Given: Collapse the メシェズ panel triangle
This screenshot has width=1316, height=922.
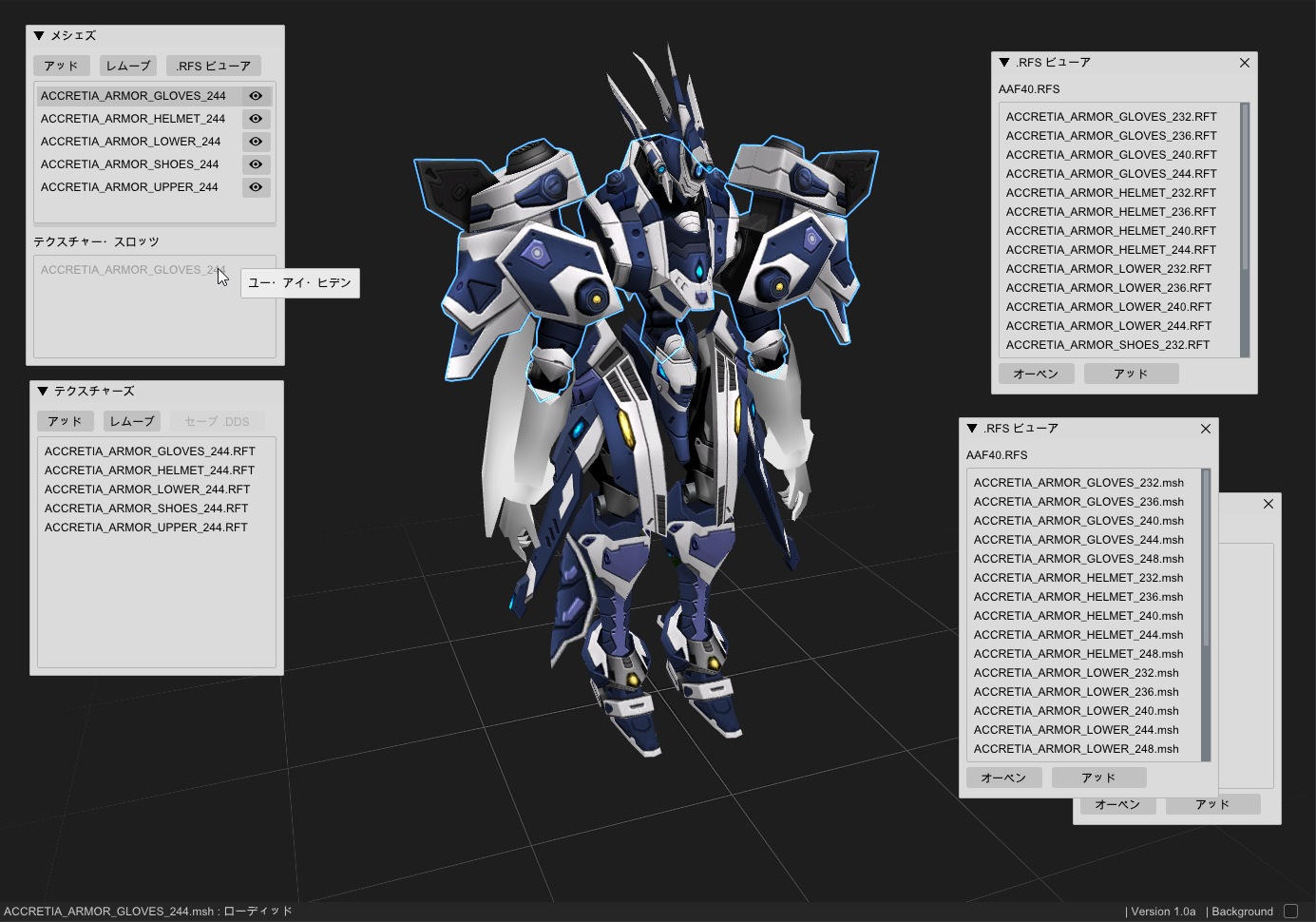Looking at the screenshot, I should (39, 36).
